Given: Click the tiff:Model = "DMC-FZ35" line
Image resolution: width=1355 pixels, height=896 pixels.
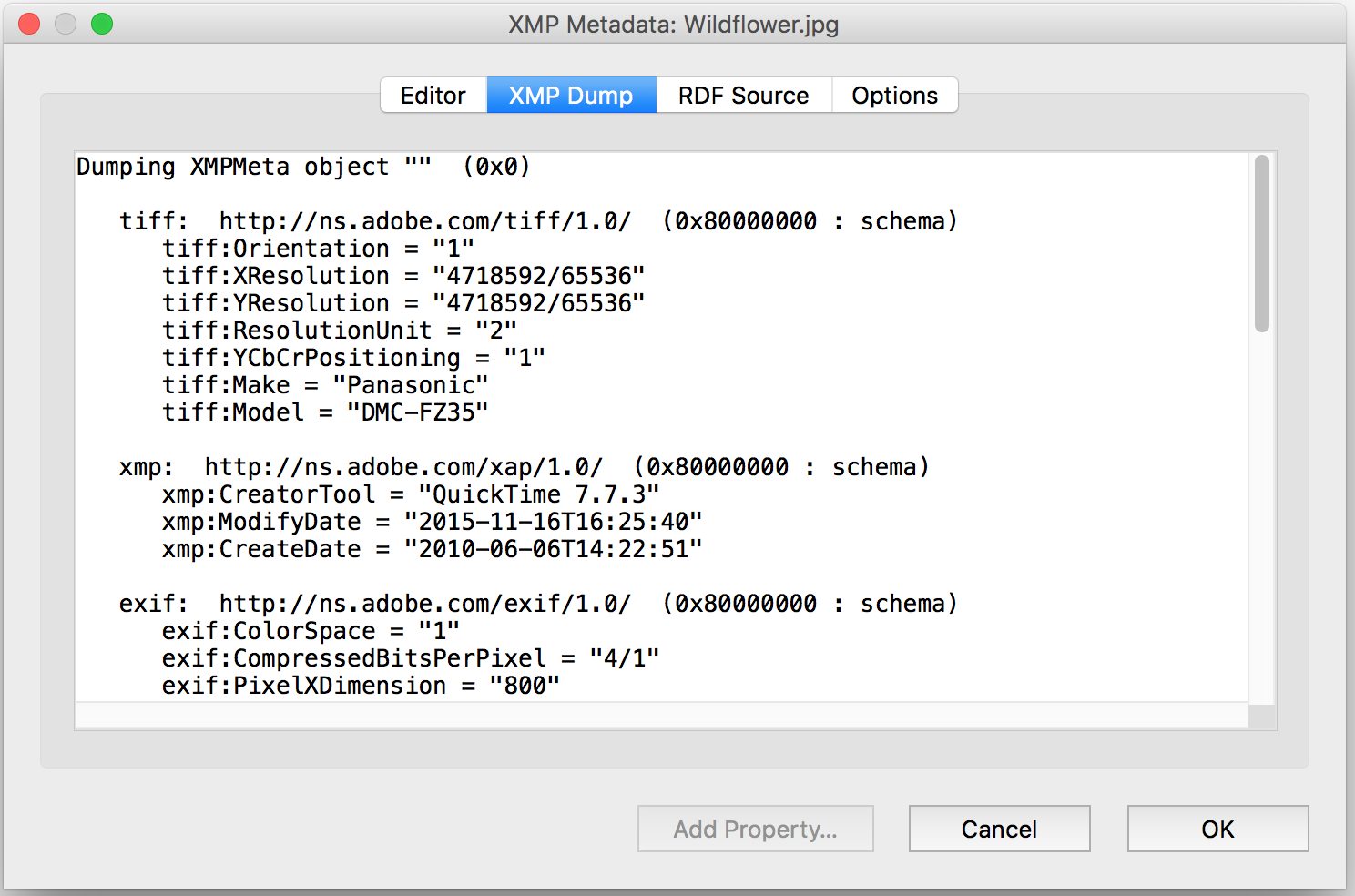Looking at the screenshot, I should (325, 412).
